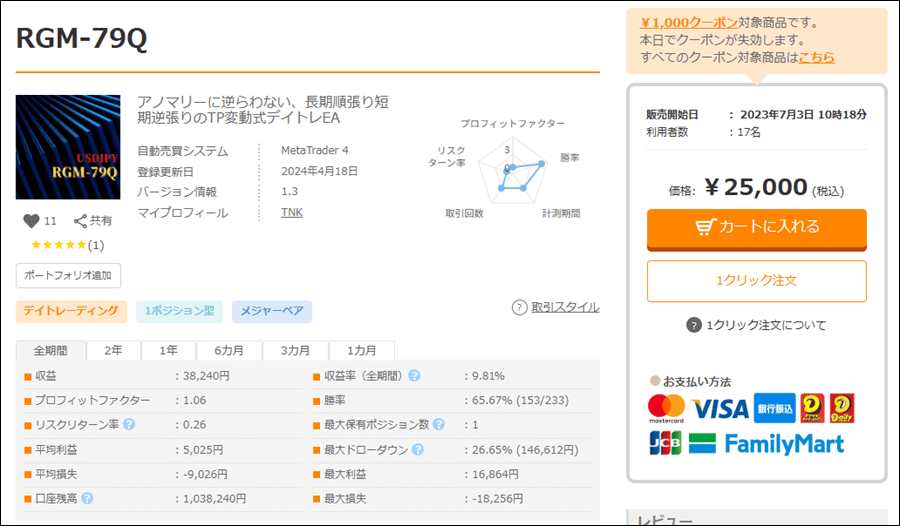Click the five-star rating stars
This screenshot has height=526, width=900.
tap(59, 245)
